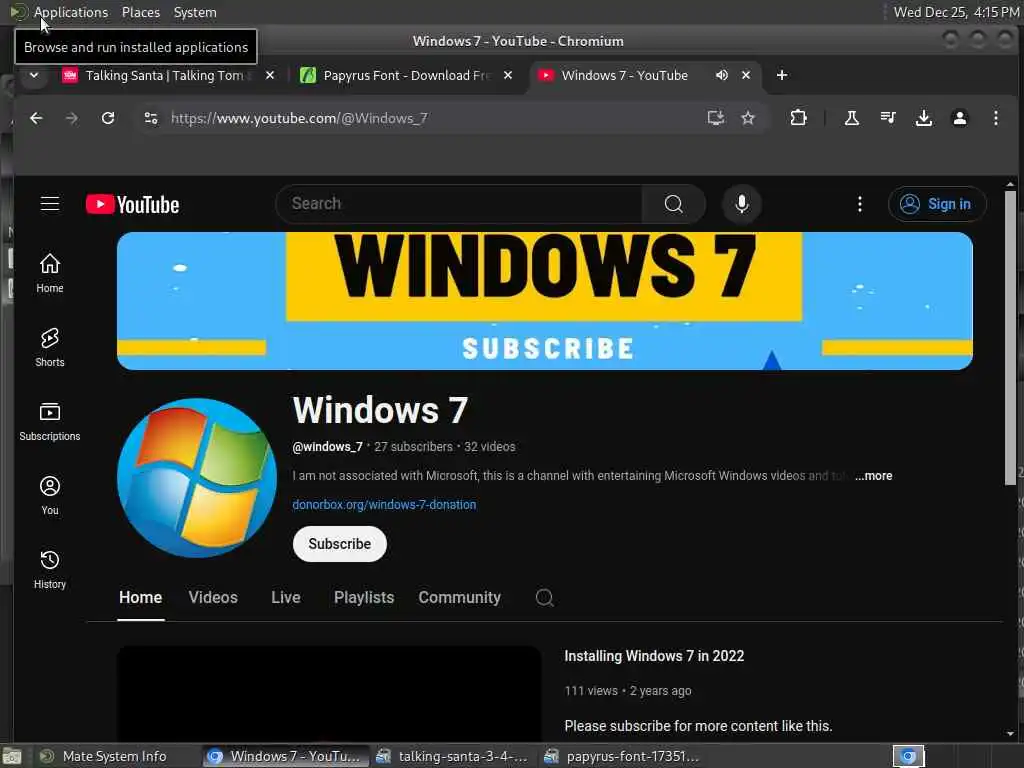Image resolution: width=1024 pixels, height=768 pixels.
Task: Click the page vertical scrollbar thumb
Action: point(1010,338)
